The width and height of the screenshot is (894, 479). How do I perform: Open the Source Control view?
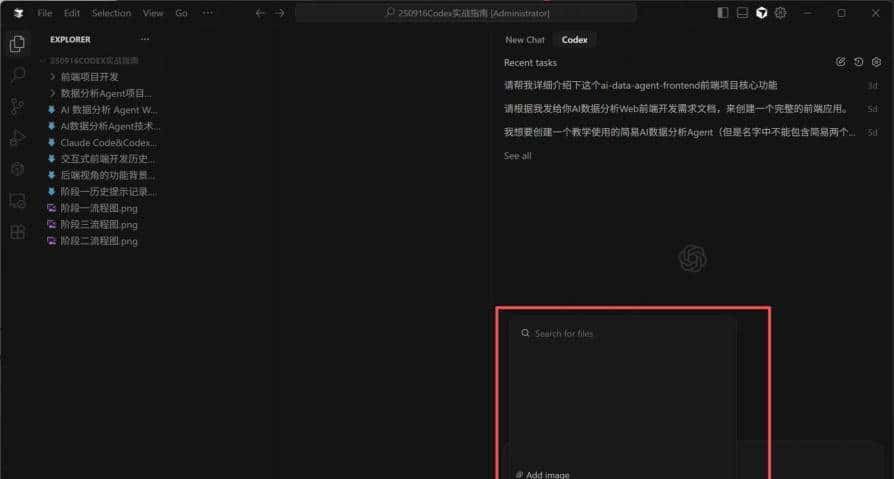(18, 107)
